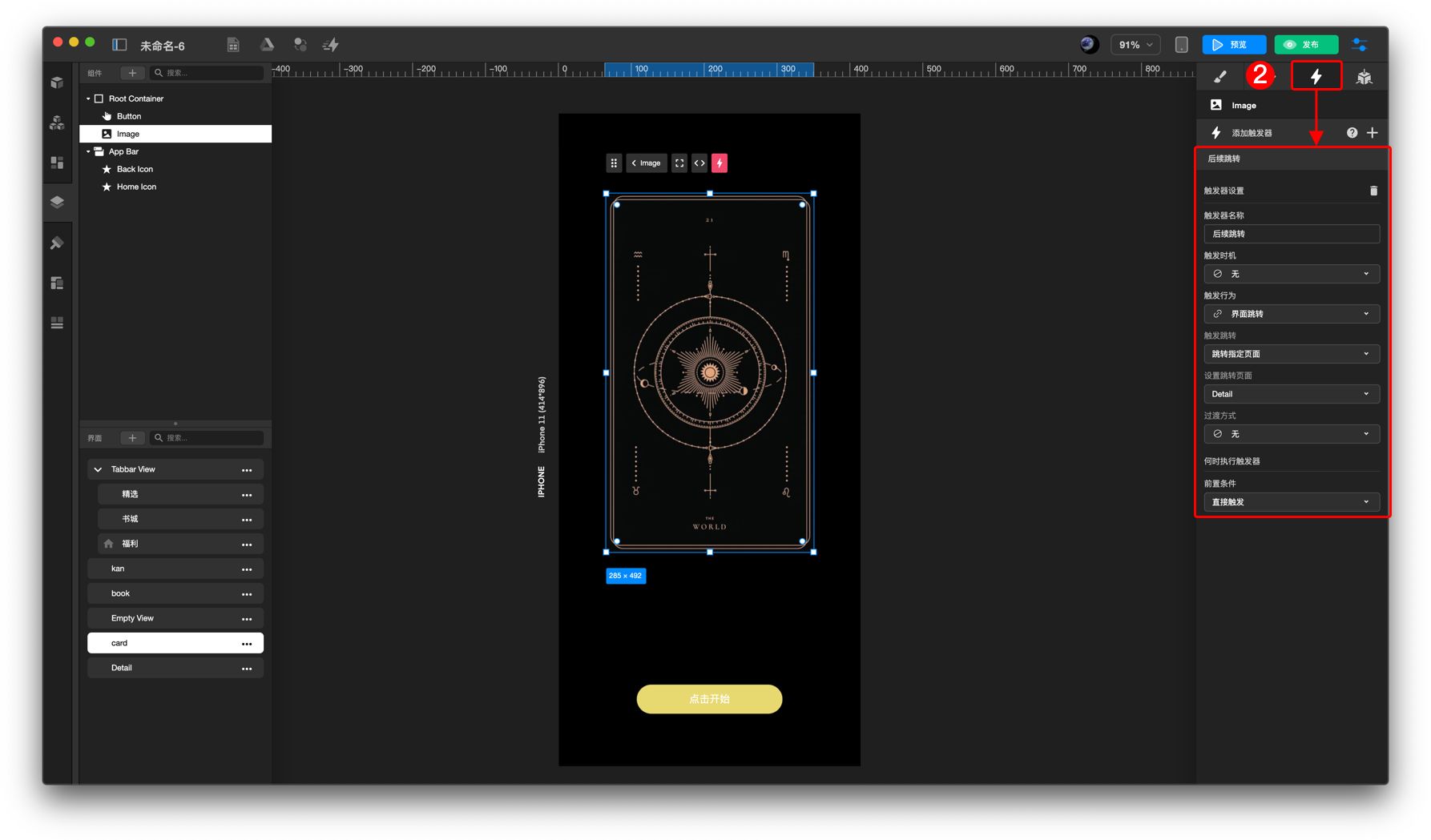Viewport: 1431px width, 840px height.
Task: Select the Home Icon layer
Action: pos(175,187)
